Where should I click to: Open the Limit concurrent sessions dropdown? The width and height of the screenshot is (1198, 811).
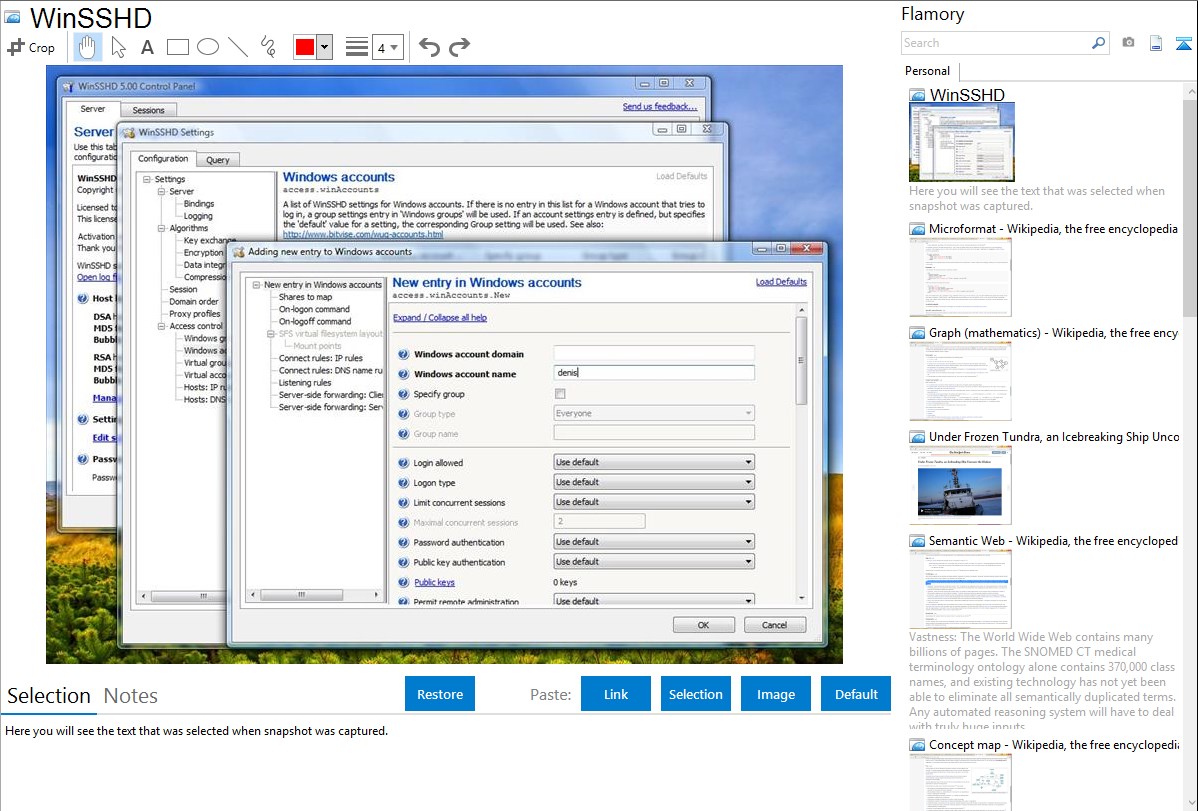[654, 501]
